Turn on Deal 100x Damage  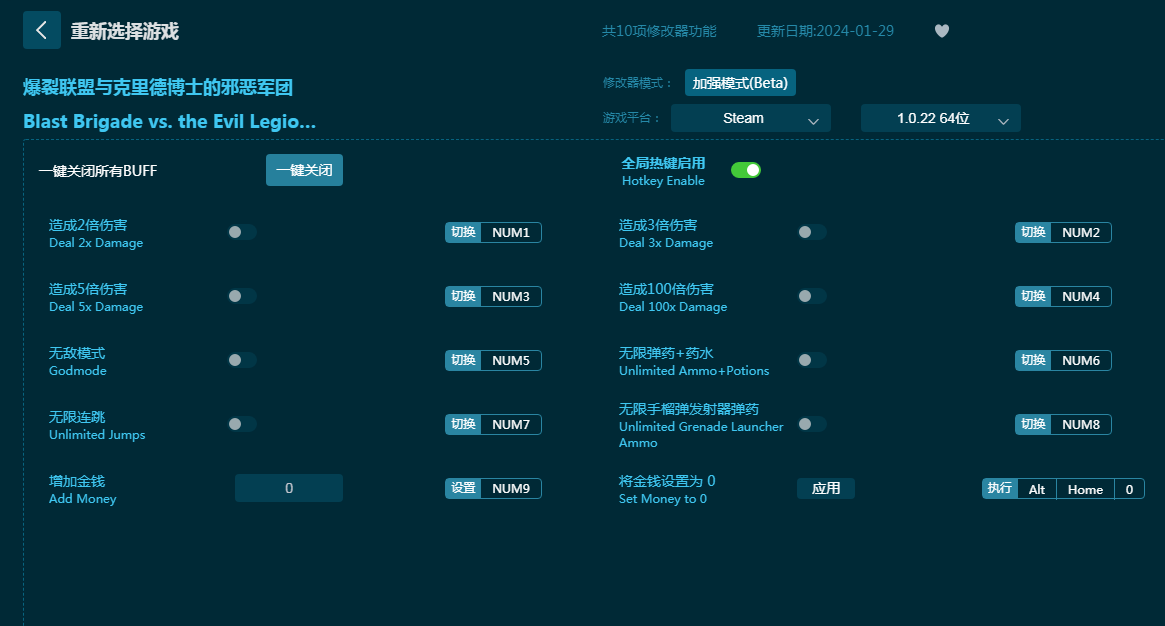(811, 296)
